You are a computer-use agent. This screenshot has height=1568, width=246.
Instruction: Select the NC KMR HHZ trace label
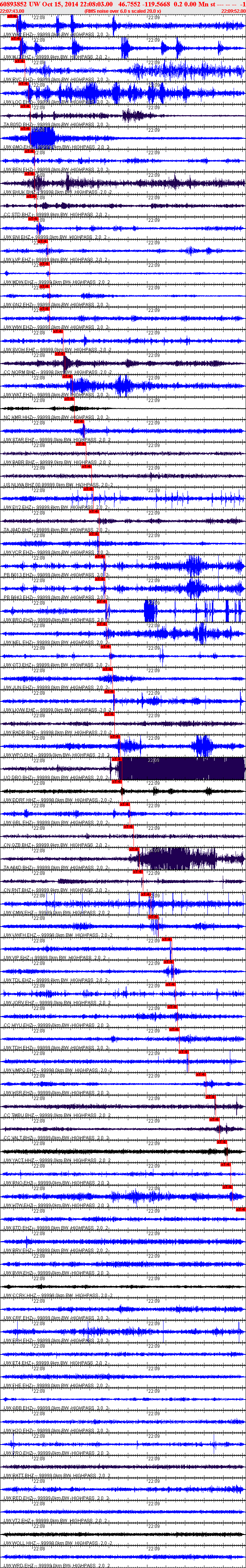(57, 417)
